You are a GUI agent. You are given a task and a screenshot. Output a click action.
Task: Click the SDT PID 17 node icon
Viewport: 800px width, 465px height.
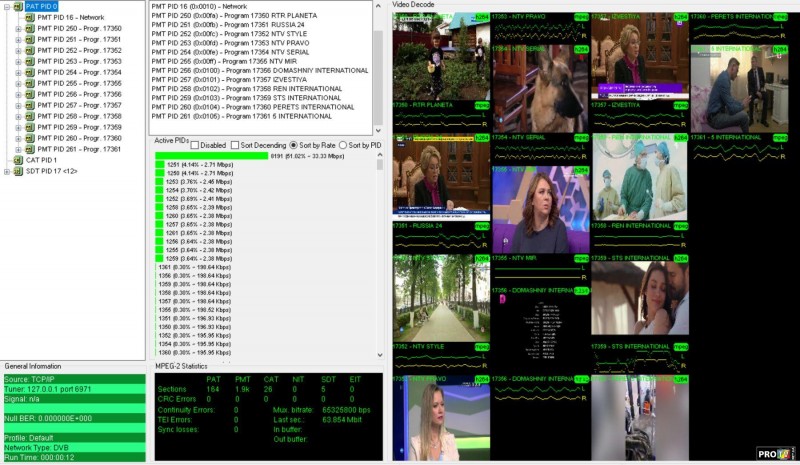(x=19, y=171)
